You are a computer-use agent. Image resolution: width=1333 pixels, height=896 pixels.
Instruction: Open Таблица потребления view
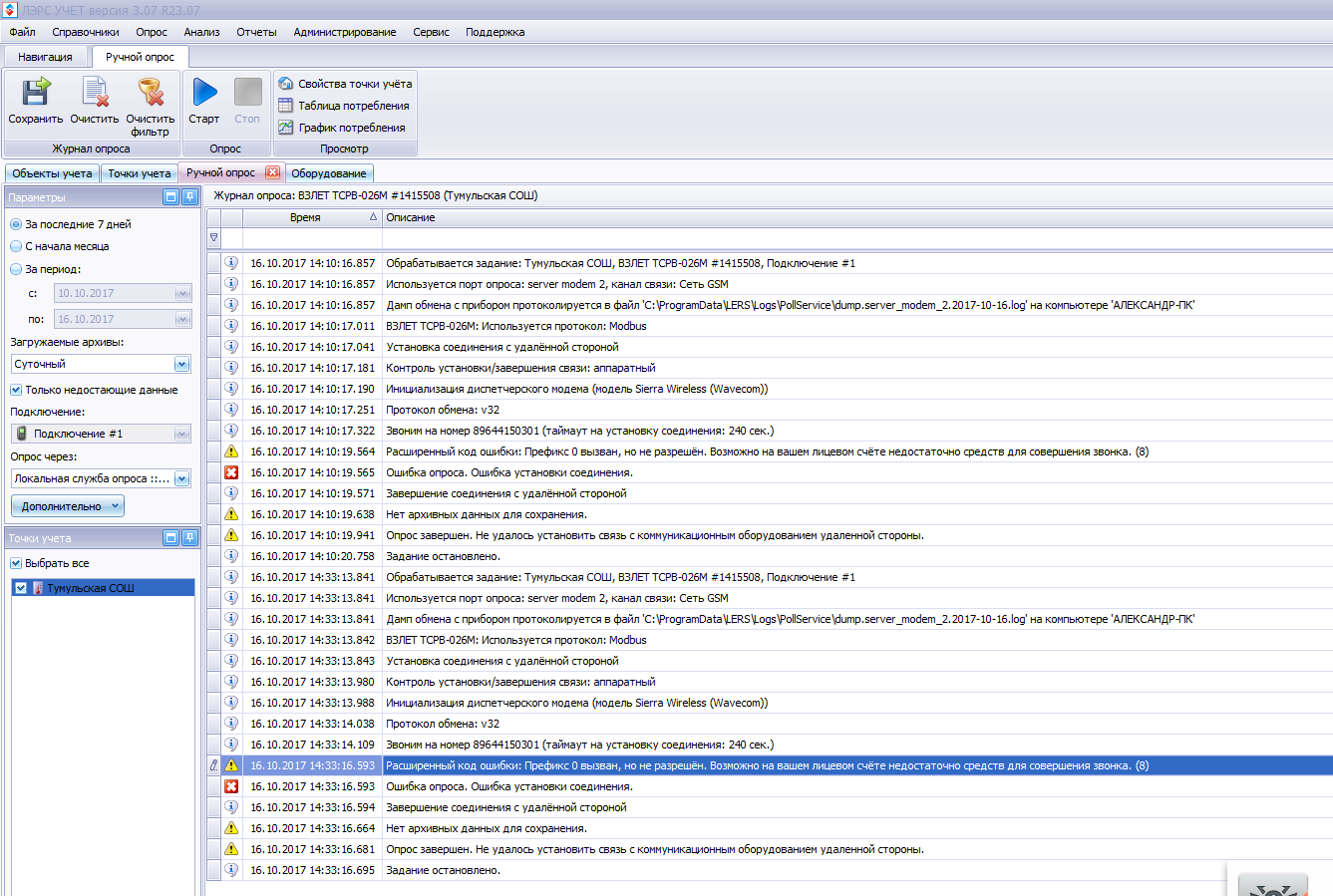pos(343,106)
